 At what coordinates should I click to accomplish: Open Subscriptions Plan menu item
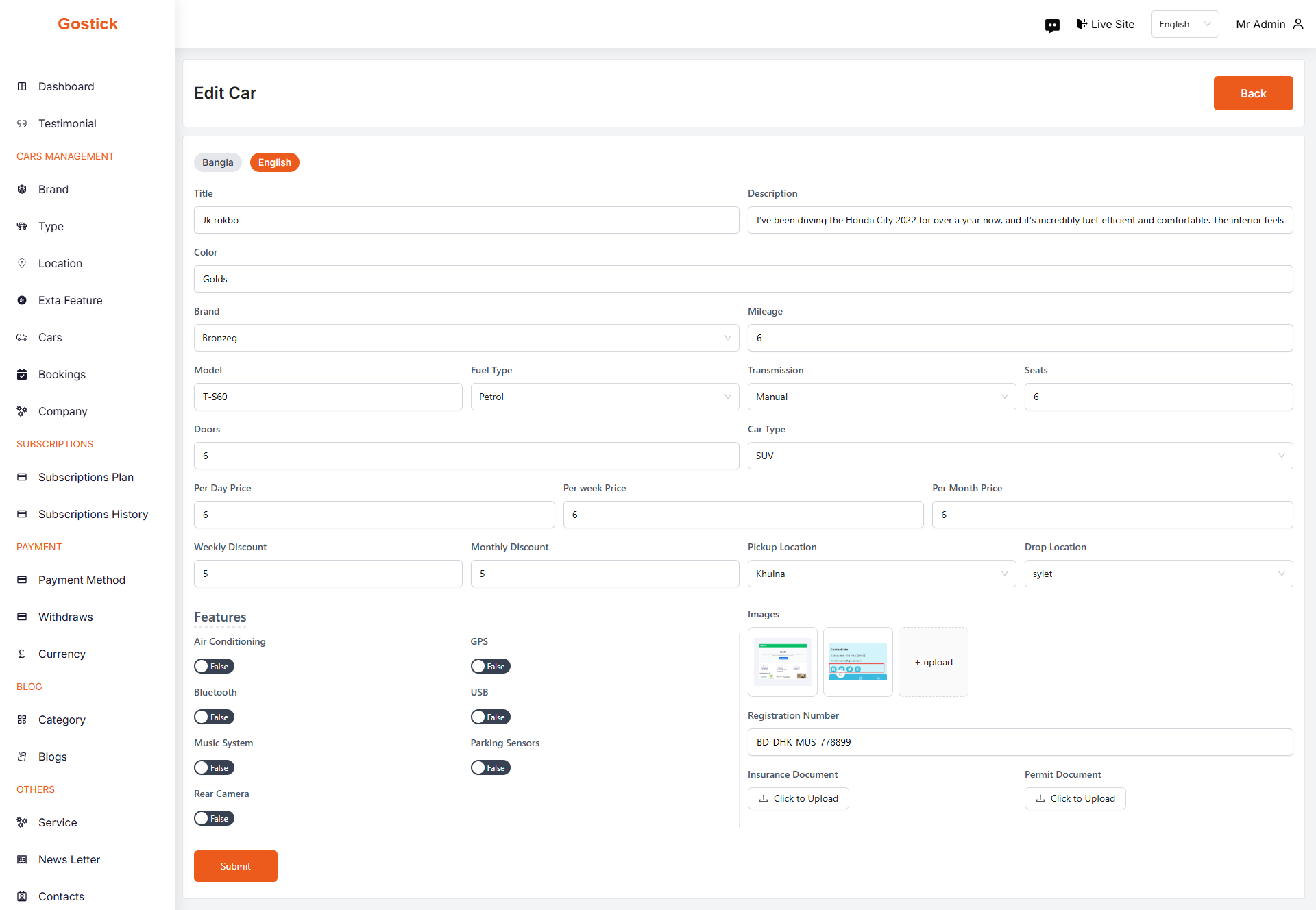click(86, 477)
